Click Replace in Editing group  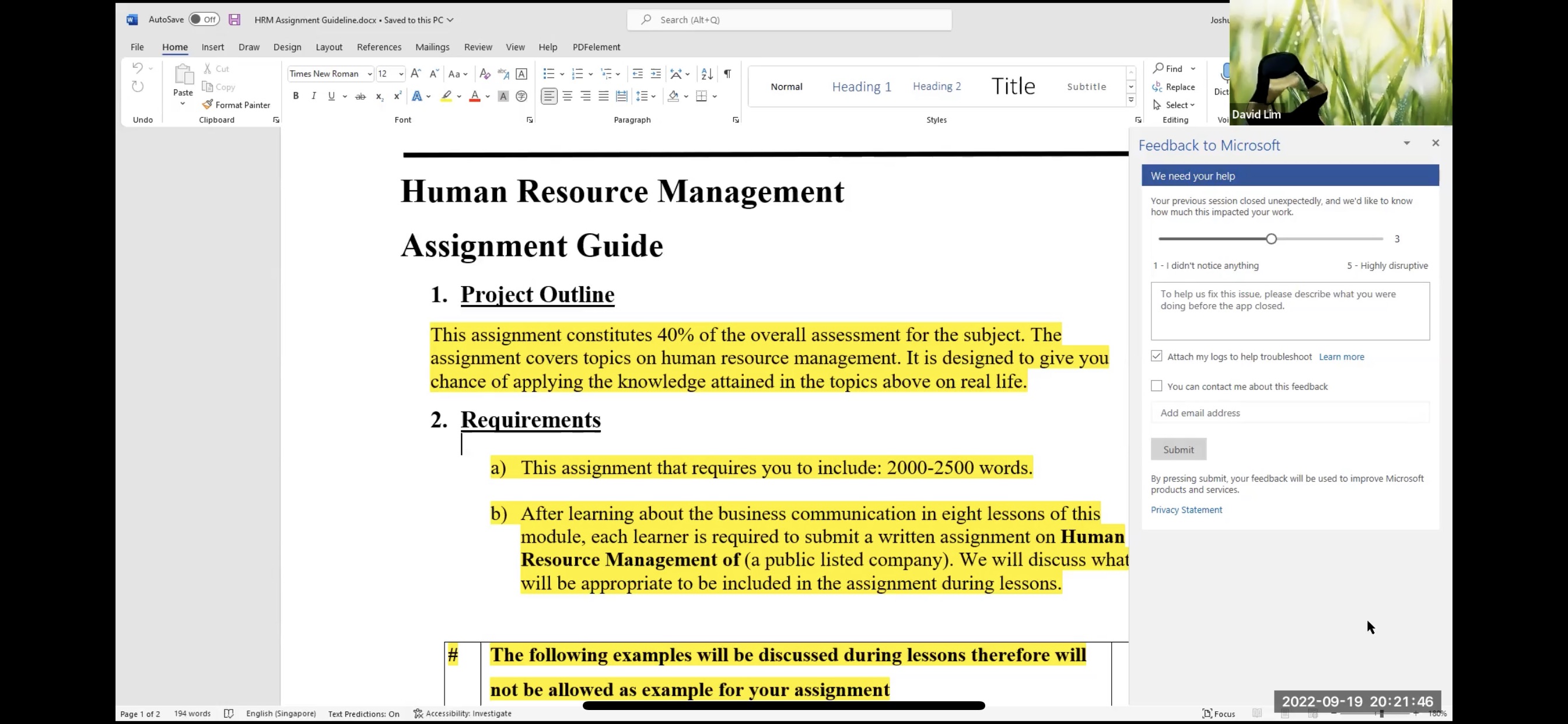click(x=1174, y=87)
